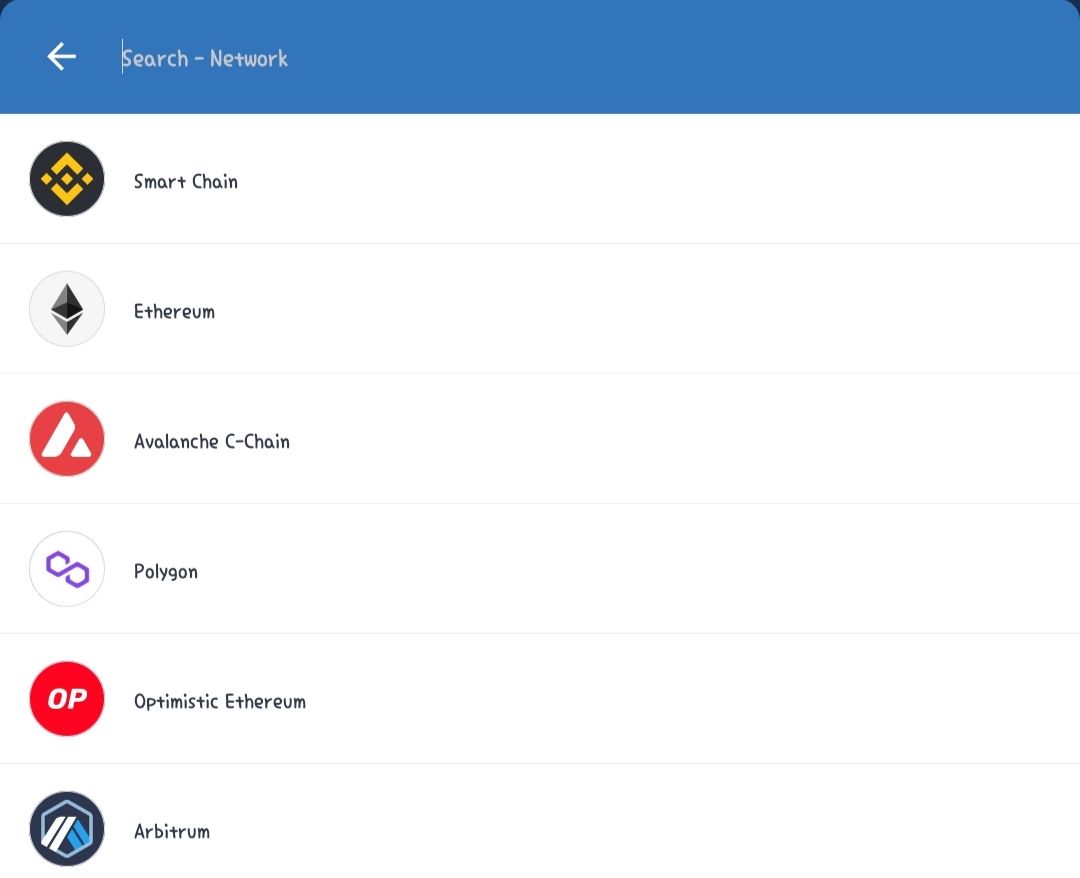Pick Optimistic Ethereum network label
Screen dimensions: 1080x878
pos(220,701)
